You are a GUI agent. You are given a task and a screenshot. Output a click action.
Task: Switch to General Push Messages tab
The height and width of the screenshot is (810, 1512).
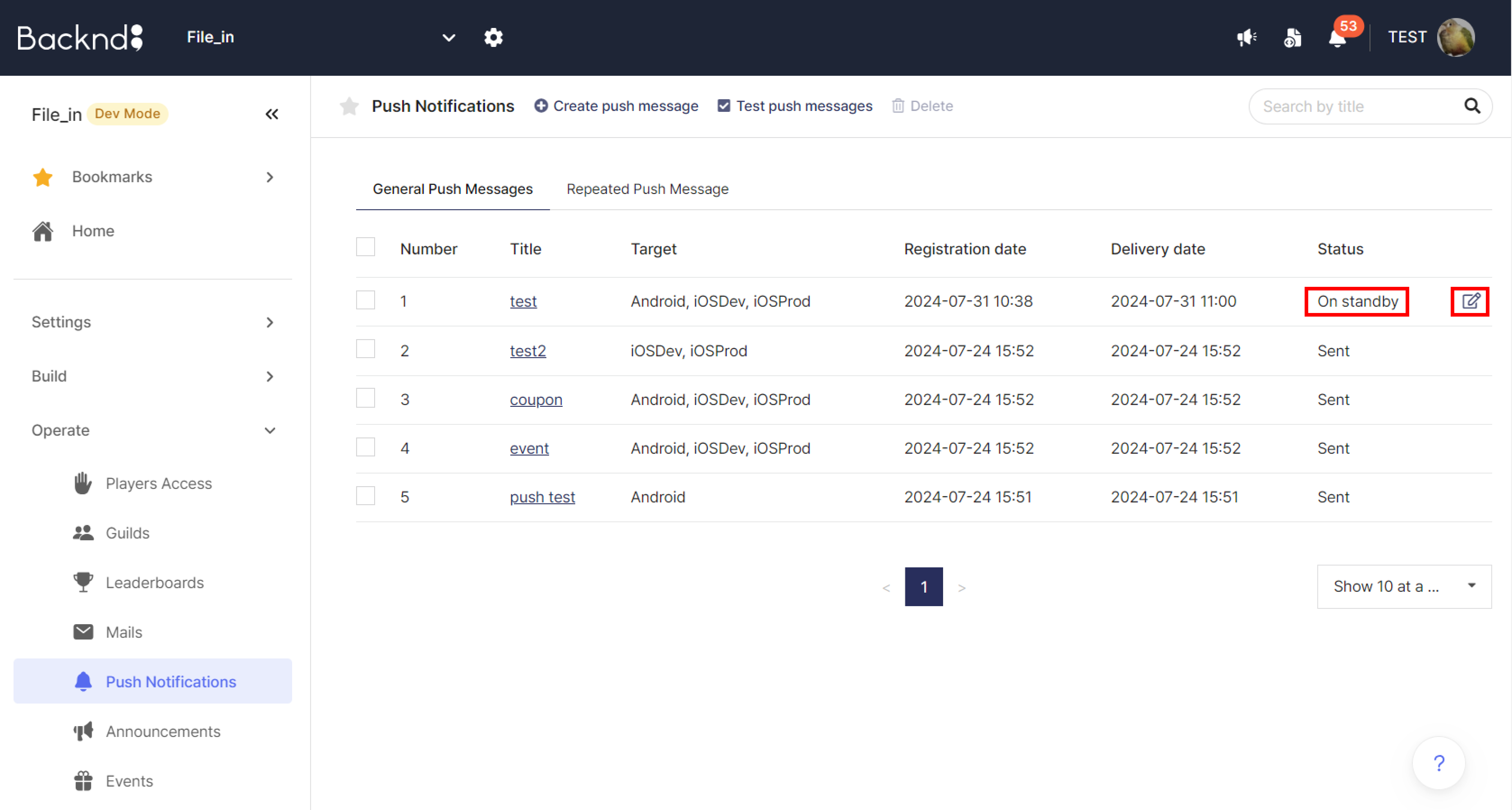click(x=453, y=189)
